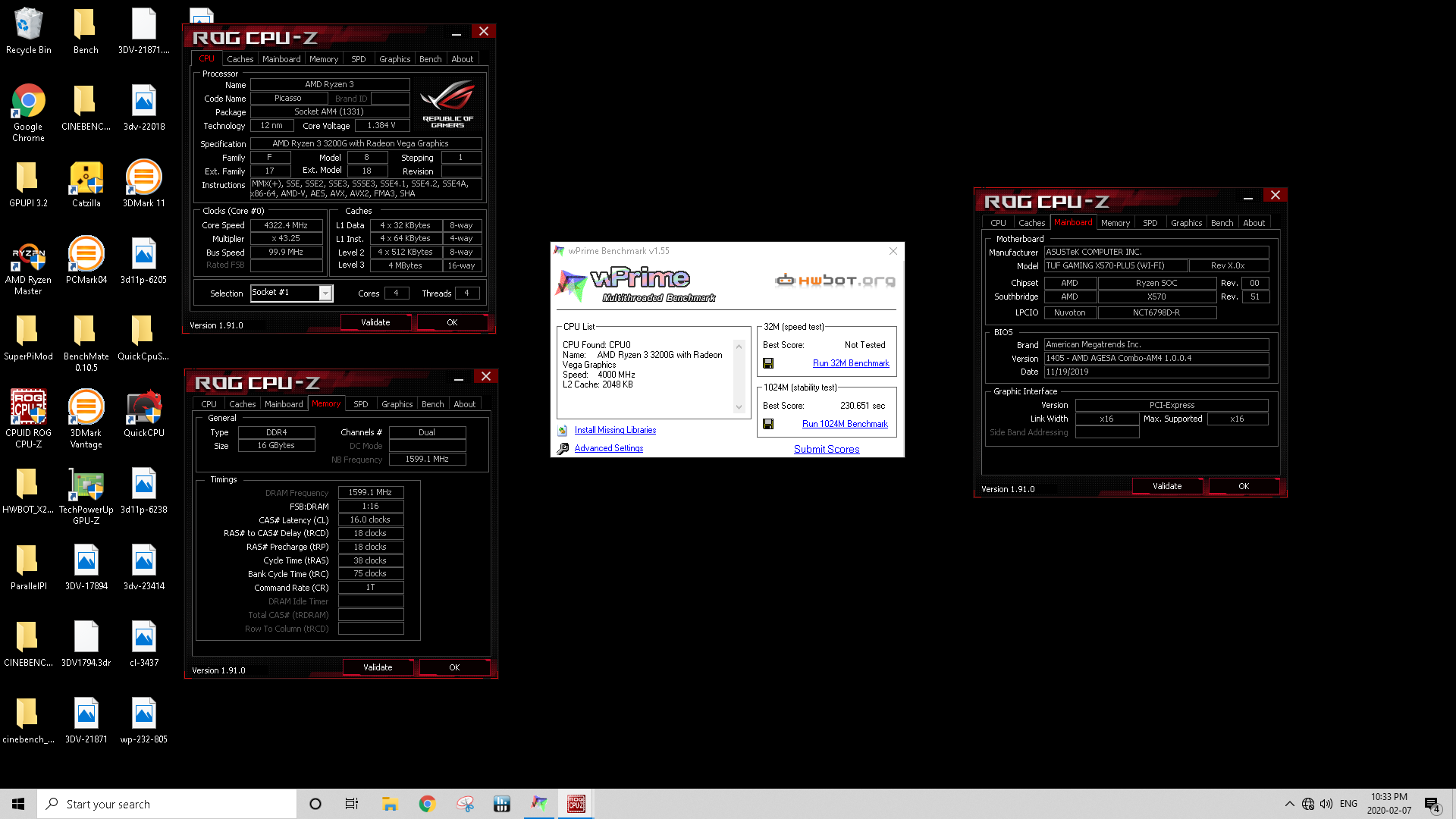Image resolution: width=1456 pixels, height=819 pixels.
Task: Launch Catzilla desktop shortcut
Action: tap(86, 184)
